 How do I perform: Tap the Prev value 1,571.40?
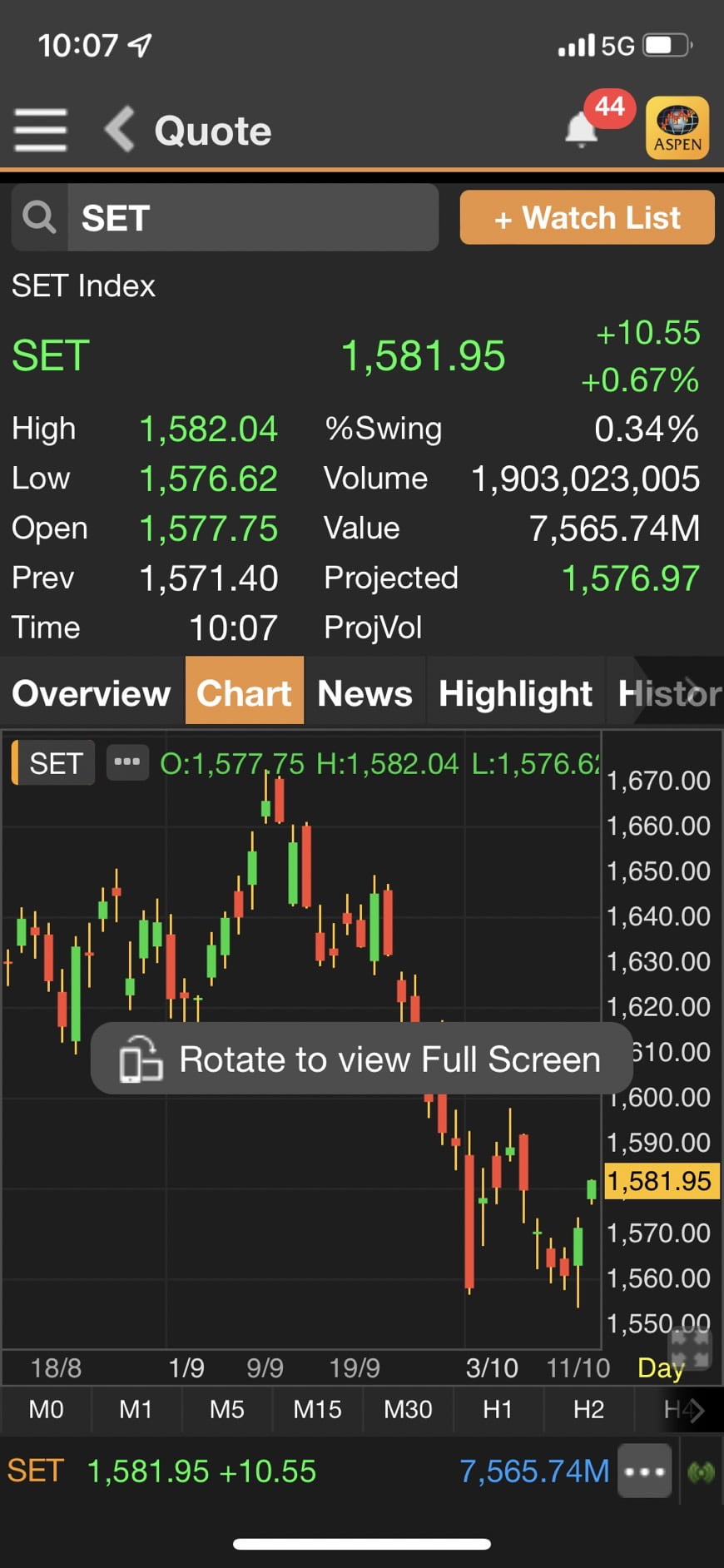[208, 578]
